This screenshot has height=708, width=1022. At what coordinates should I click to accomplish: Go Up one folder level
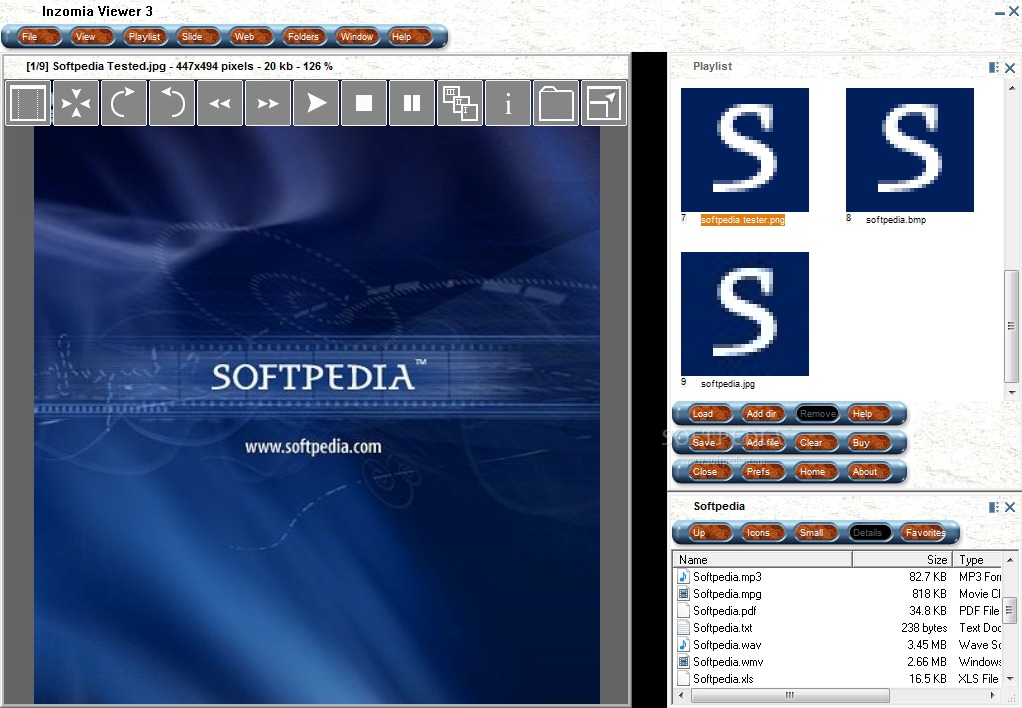pos(709,532)
